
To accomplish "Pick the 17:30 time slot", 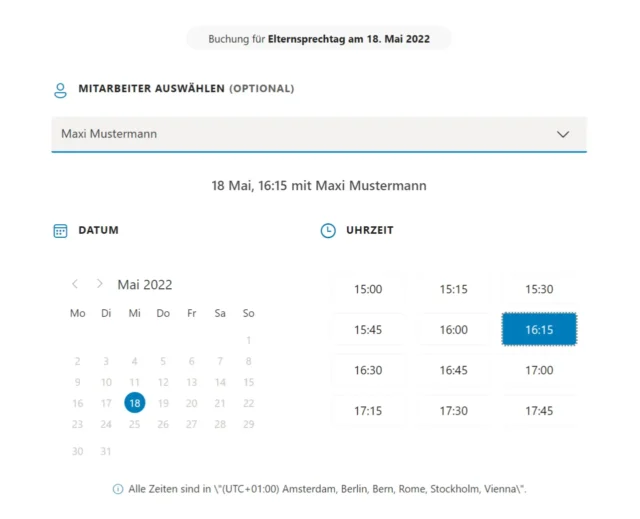I will coord(454,411).
